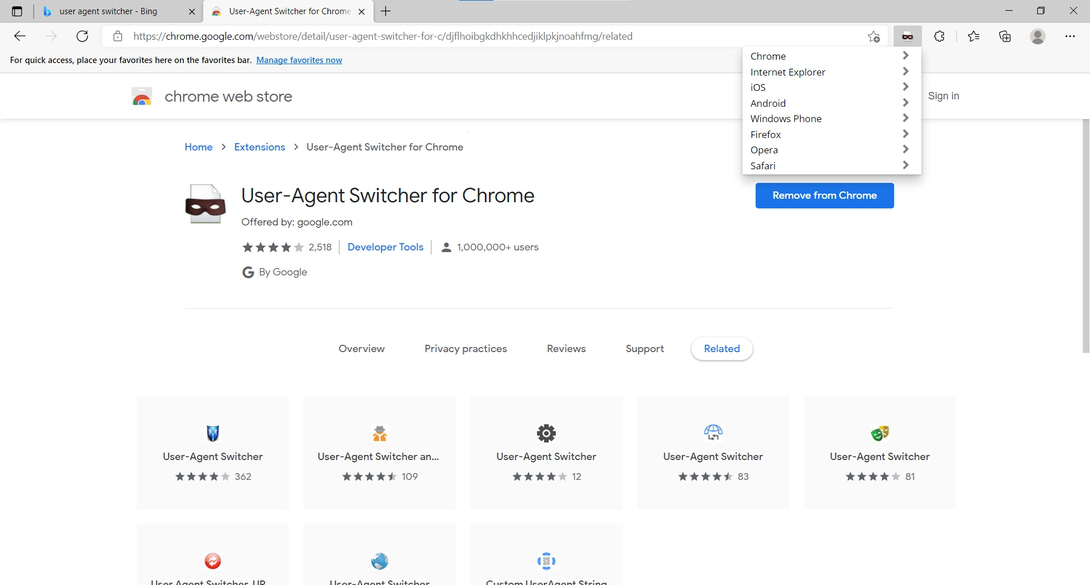Click the By Google label
The height and width of the screenshot is (585, 1090).
[283, 272]
